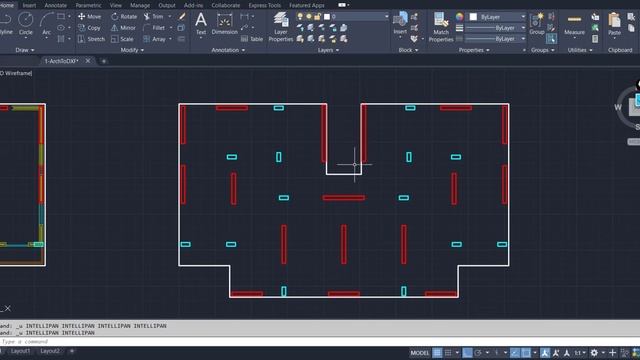This screenshot has height=360, width=640.
Task: Expand the Properties panel
Action: click(x=473, y=50)
